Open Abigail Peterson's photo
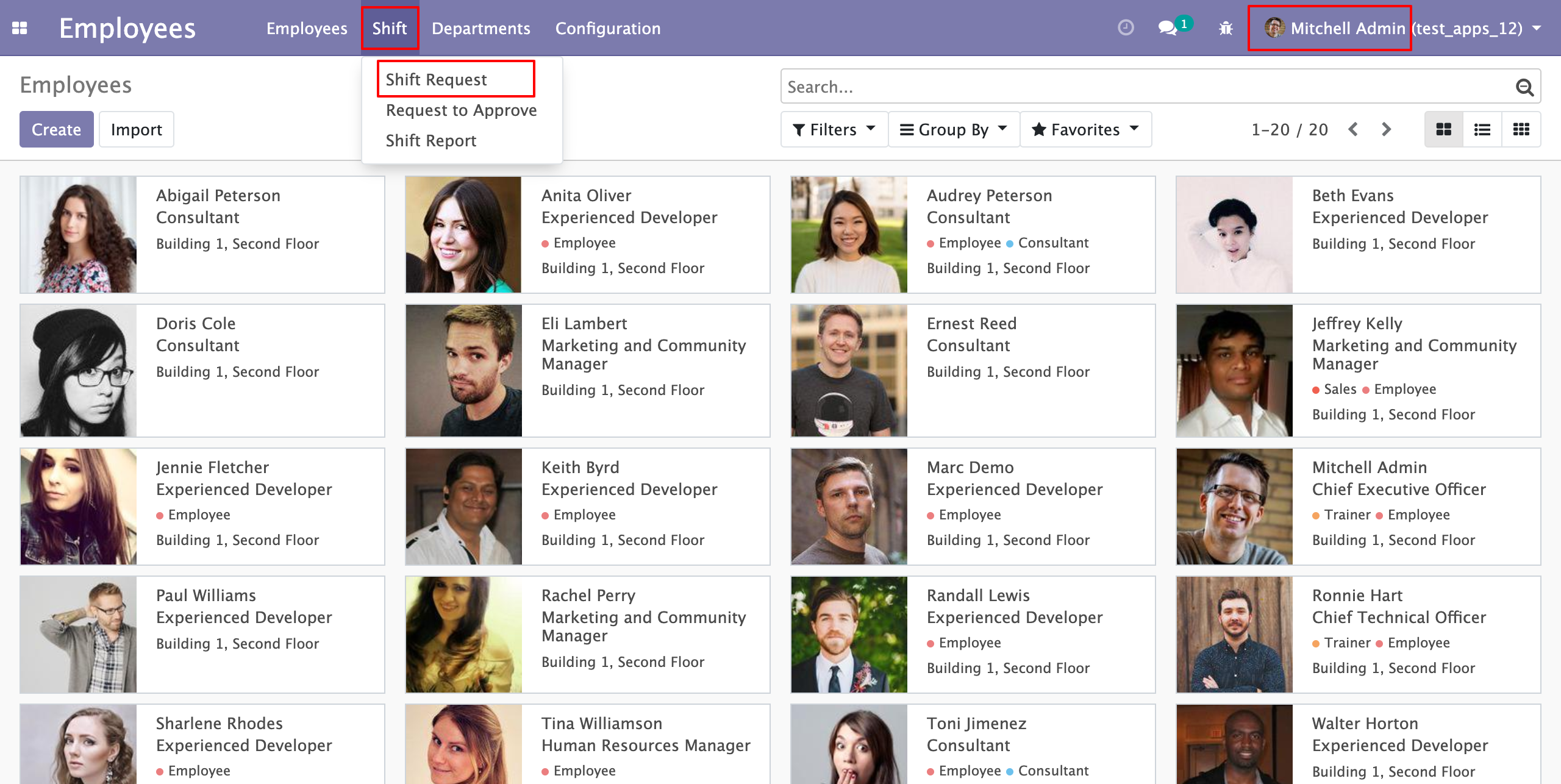Screen dimensions: 1561x784 [x=78, y=235]
